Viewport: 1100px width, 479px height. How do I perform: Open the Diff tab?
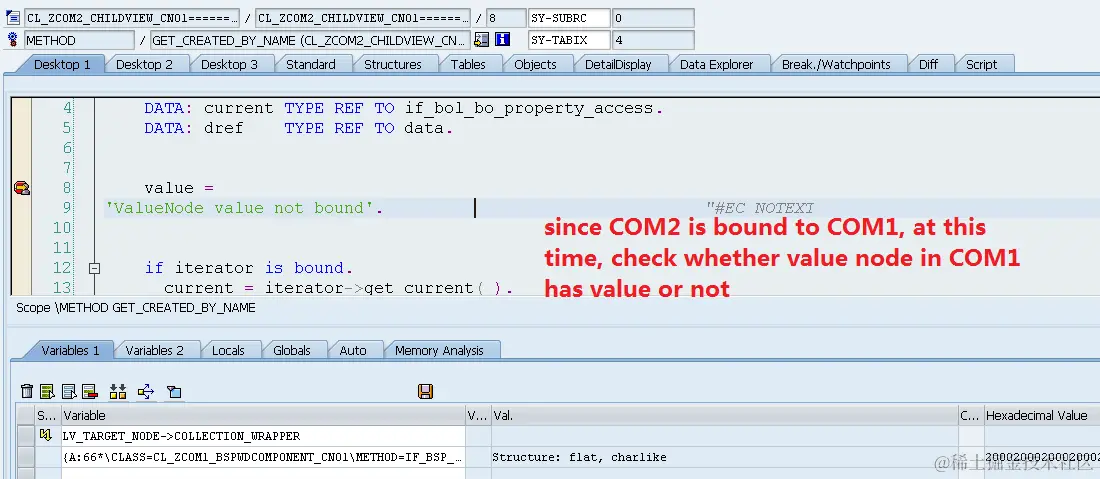point(928,65)
